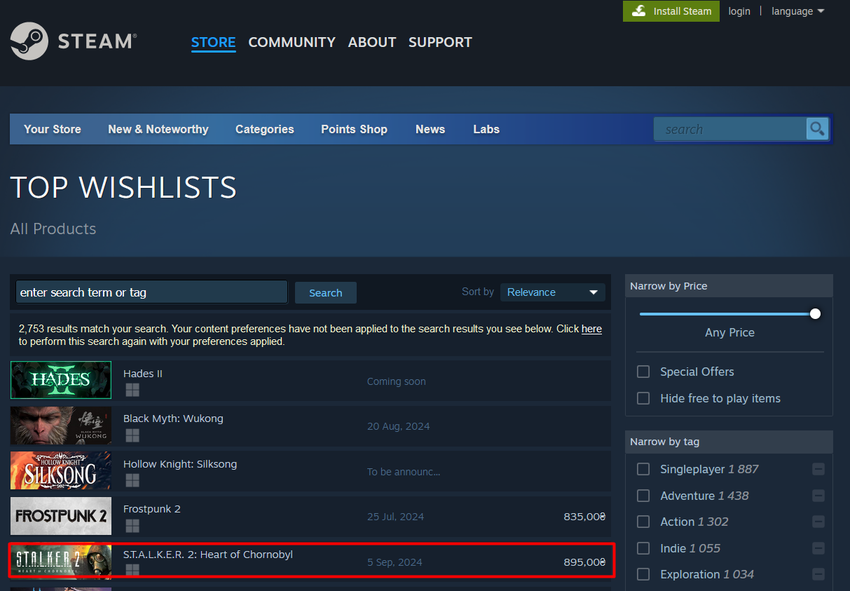Click Windows platform icon under Frostpunk 2
This screenshot has height=591, width=850.
(132, 526)
